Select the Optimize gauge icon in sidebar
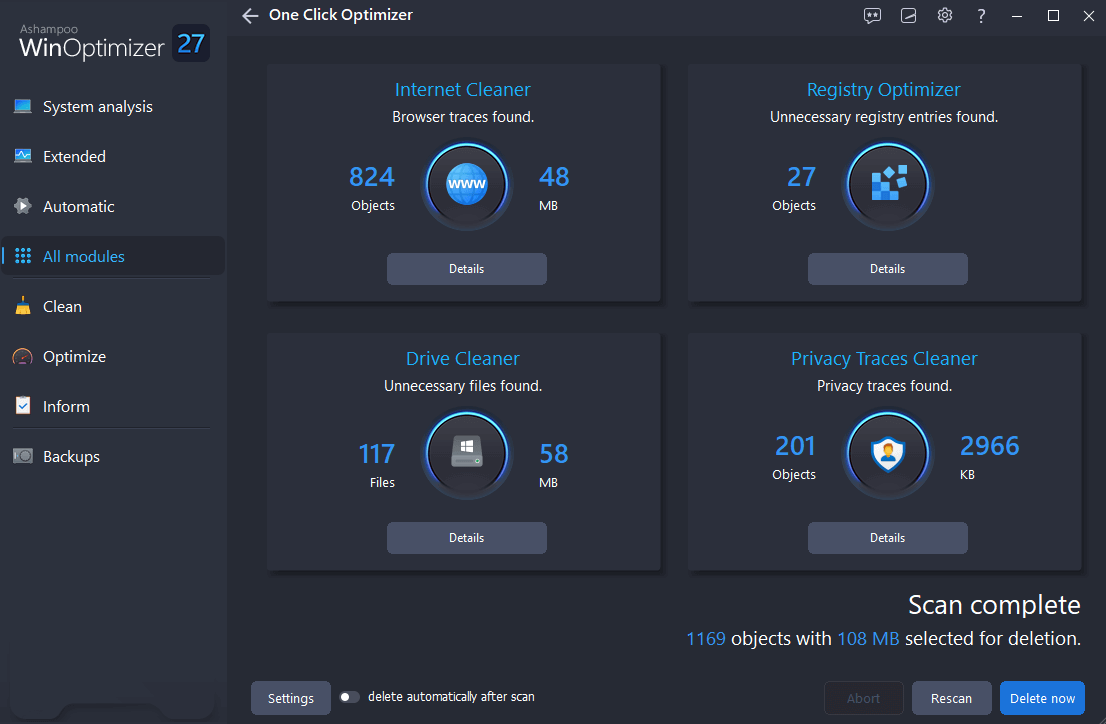Screen dimensions: 1106x724 (22, 356)
